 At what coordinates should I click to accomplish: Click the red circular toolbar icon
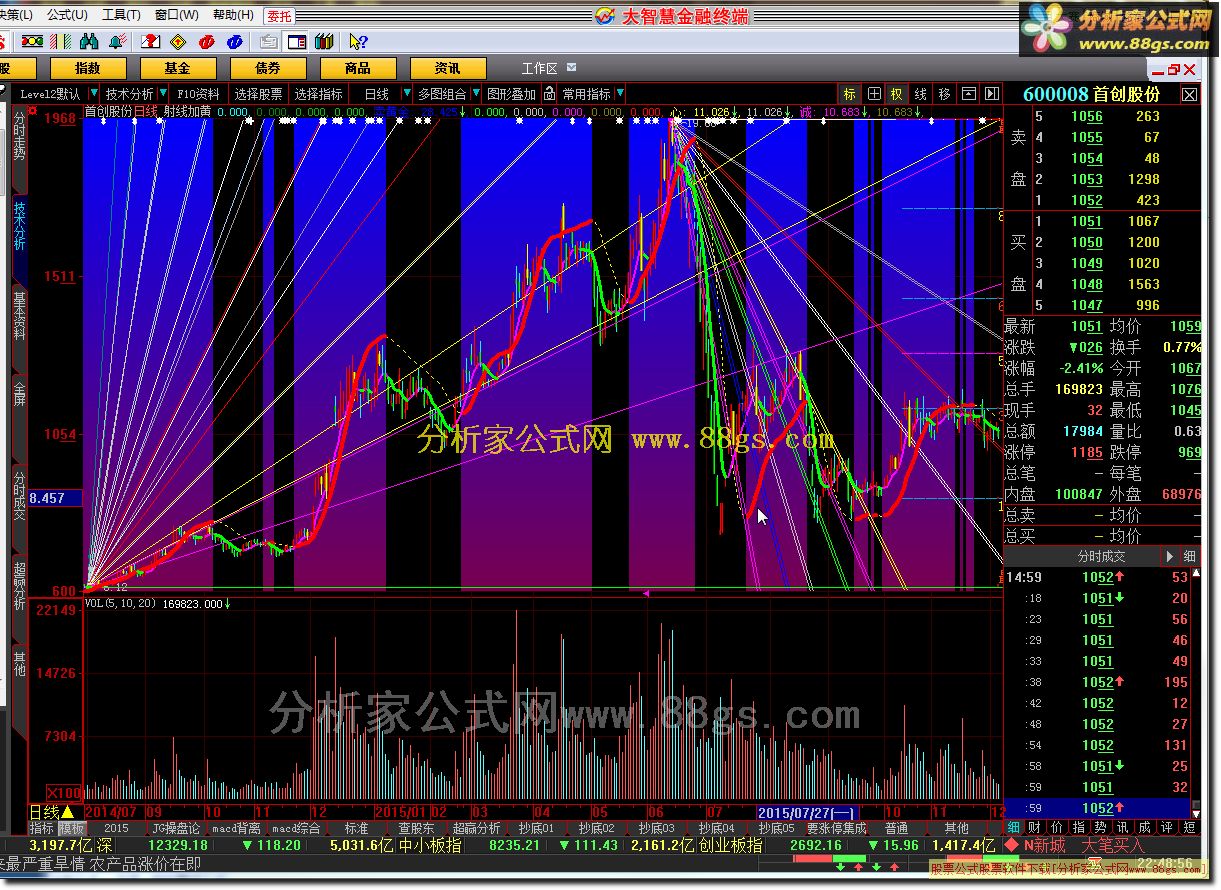[207, 41]
